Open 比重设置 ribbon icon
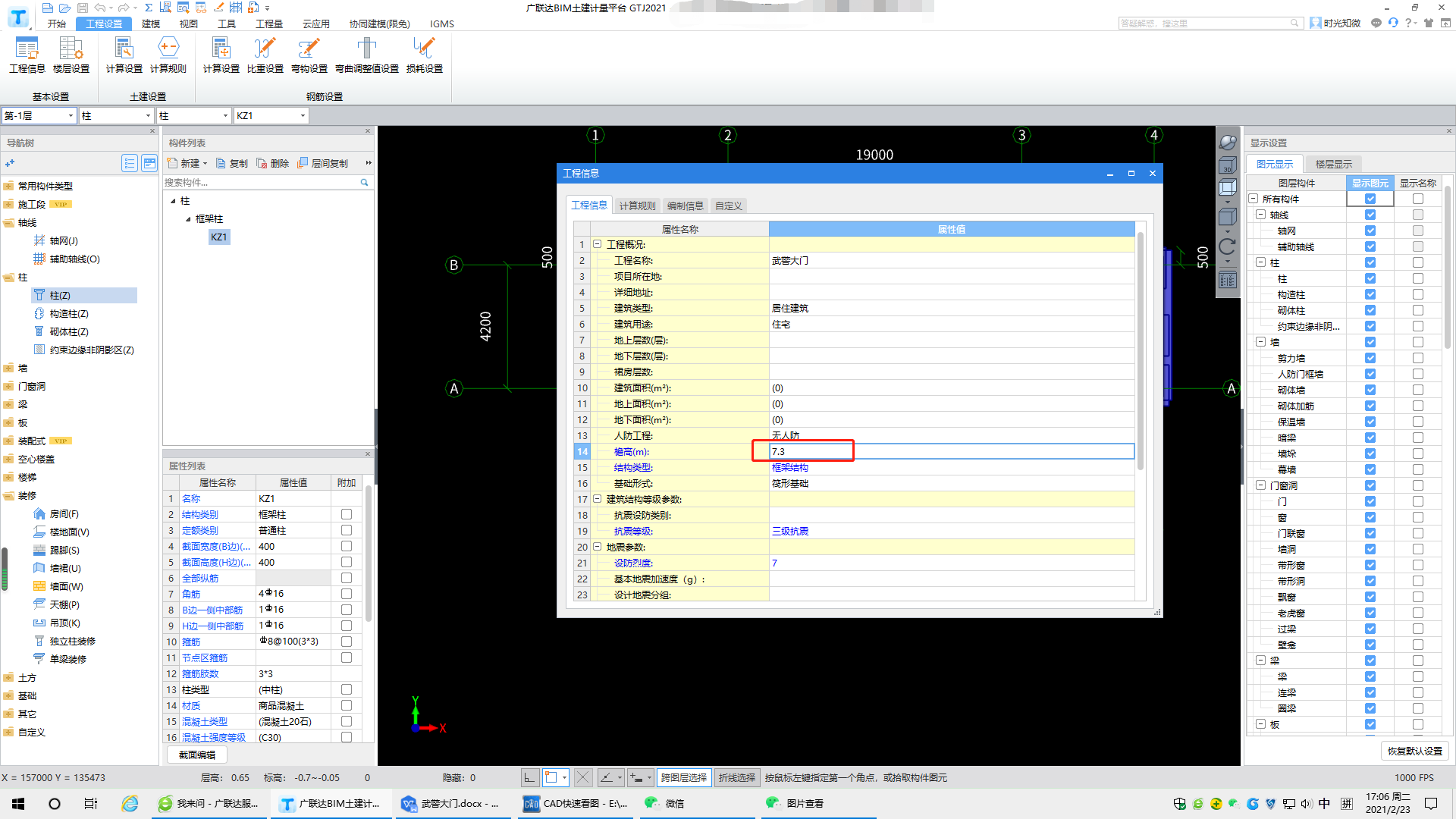1456x819 pixels. pyautogui.click(x=265, y=55)
